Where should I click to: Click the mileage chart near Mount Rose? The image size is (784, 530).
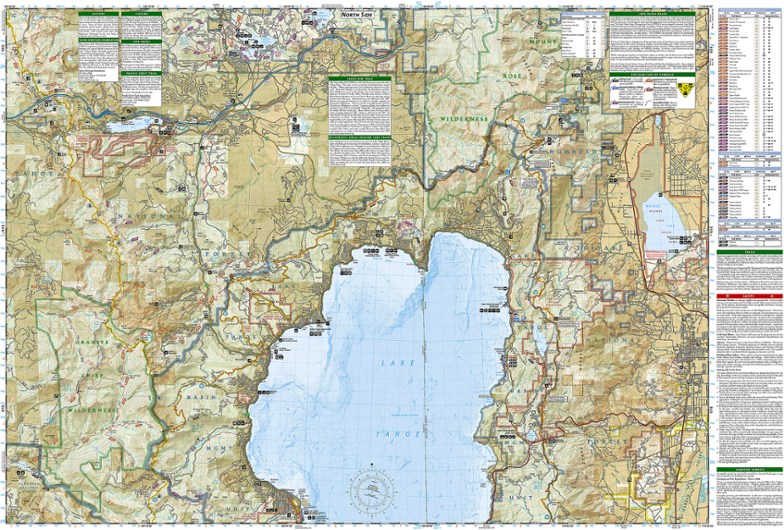pos(583,35)
